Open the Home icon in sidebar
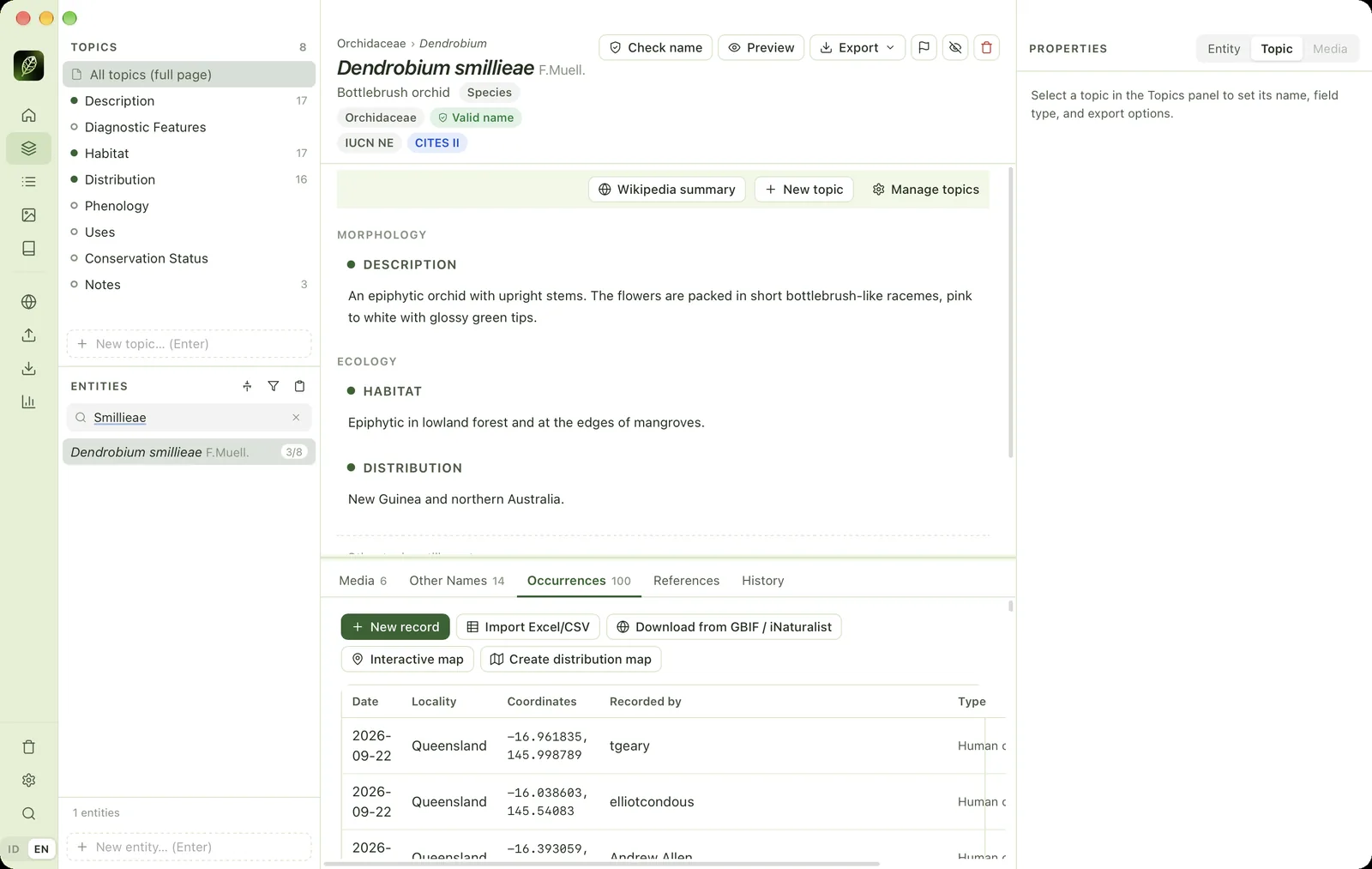This screenshot has width=1372, height=869. 28,115
